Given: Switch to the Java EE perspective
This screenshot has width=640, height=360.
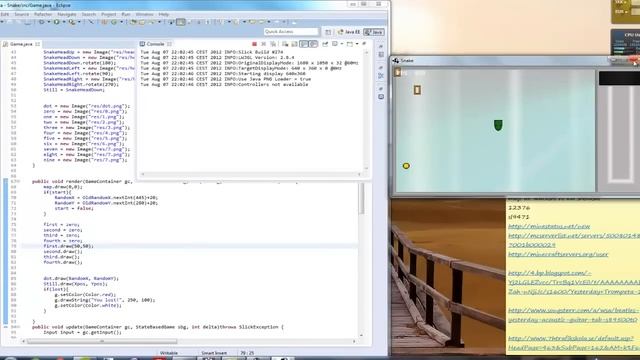Looking at the screenshot, I should [x=349, y=32].
